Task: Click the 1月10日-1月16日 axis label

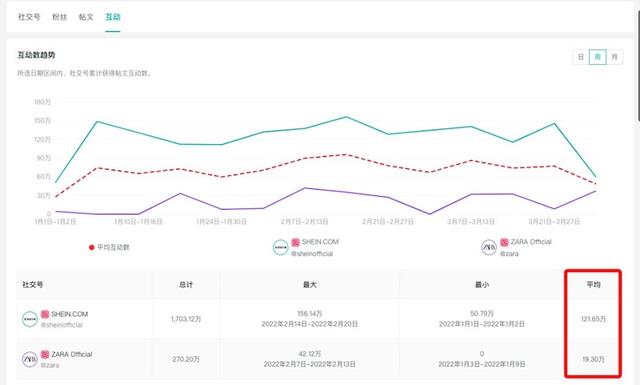Action: (138, 222)
